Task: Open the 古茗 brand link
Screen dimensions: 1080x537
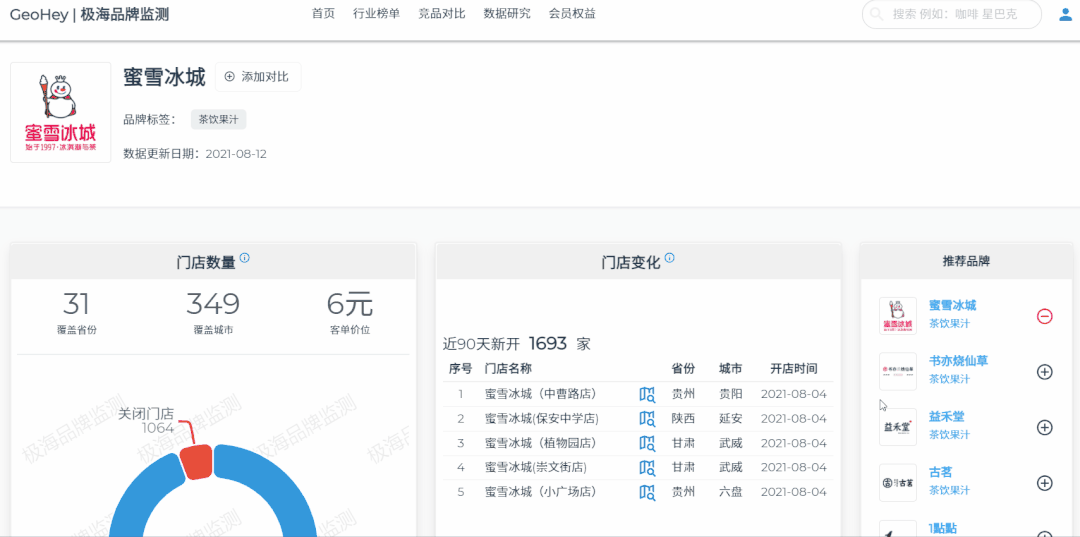Action: click(941, 472)
